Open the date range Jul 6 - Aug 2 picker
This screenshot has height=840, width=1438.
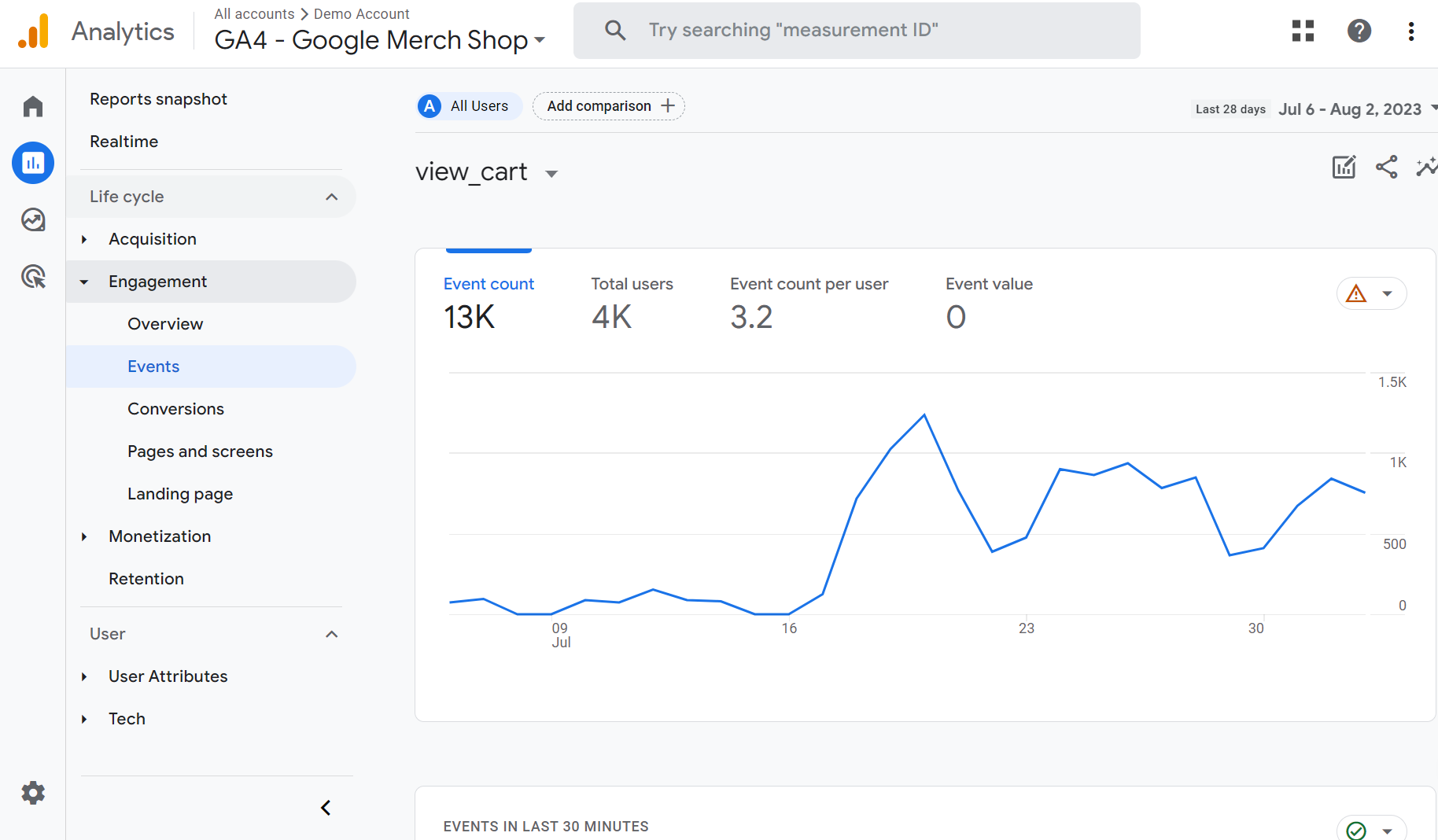pos(1357,109)
